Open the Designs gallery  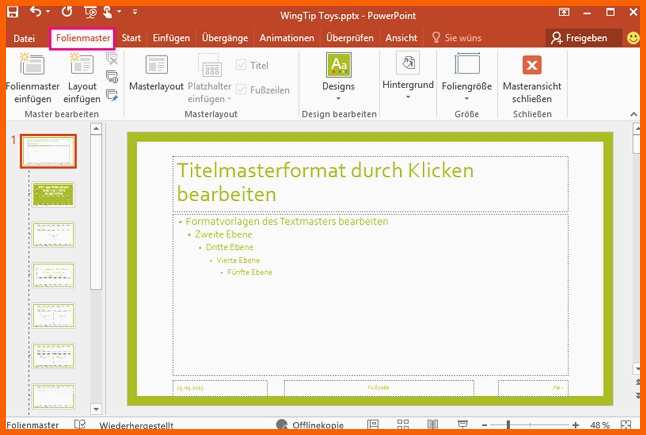(338, 77)
